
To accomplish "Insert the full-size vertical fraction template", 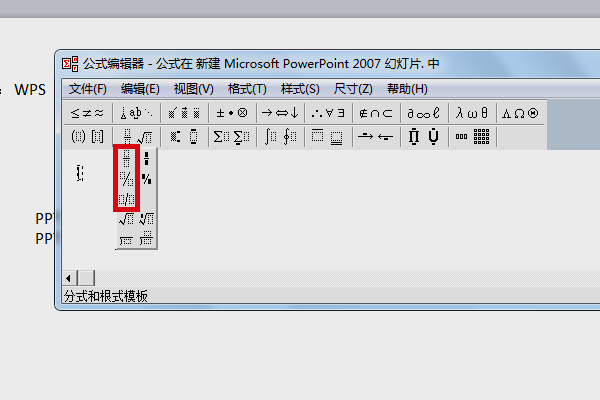I will [x=127, y=158].
